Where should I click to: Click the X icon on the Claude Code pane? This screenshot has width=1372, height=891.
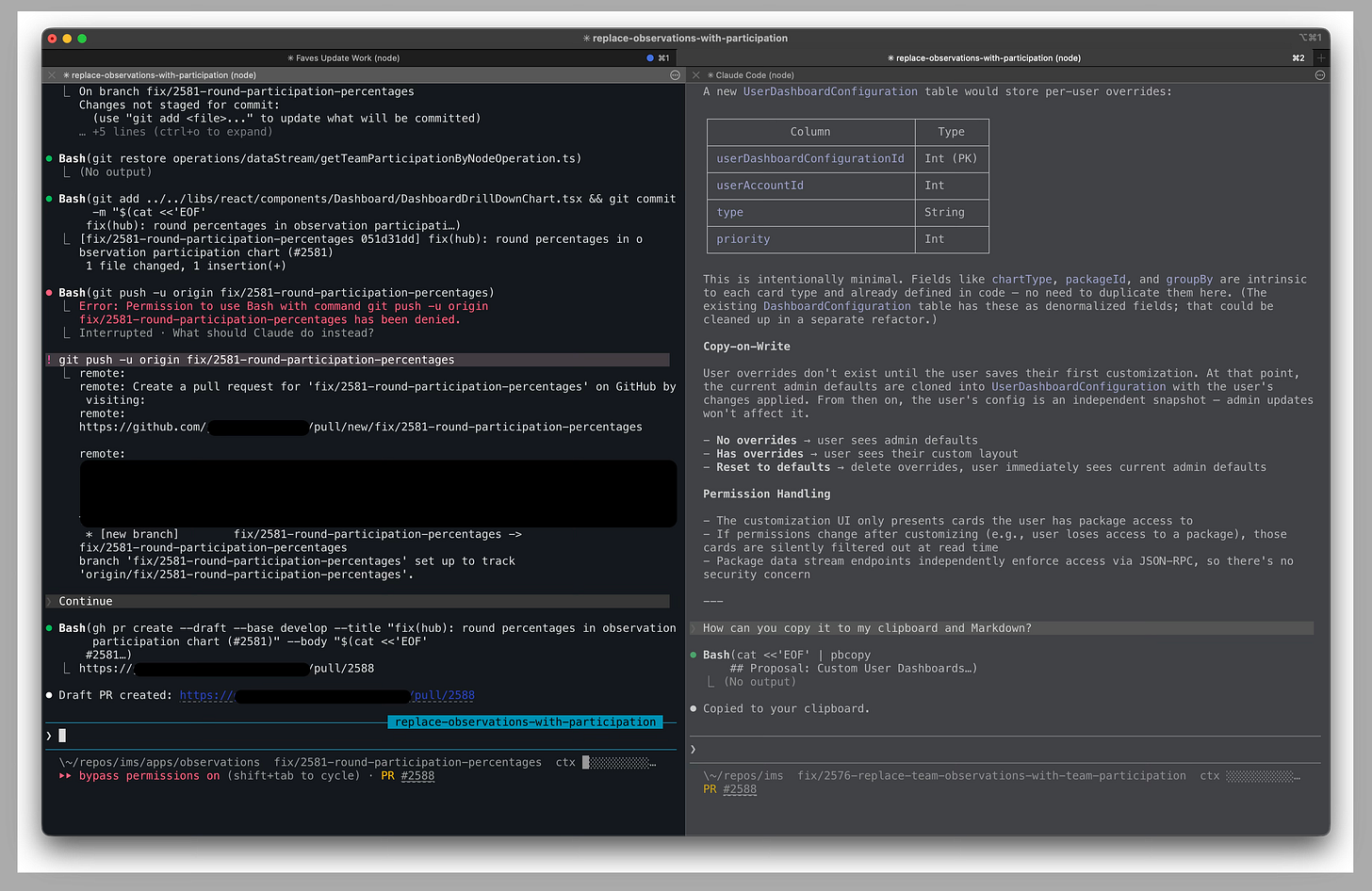coord(695,75)
